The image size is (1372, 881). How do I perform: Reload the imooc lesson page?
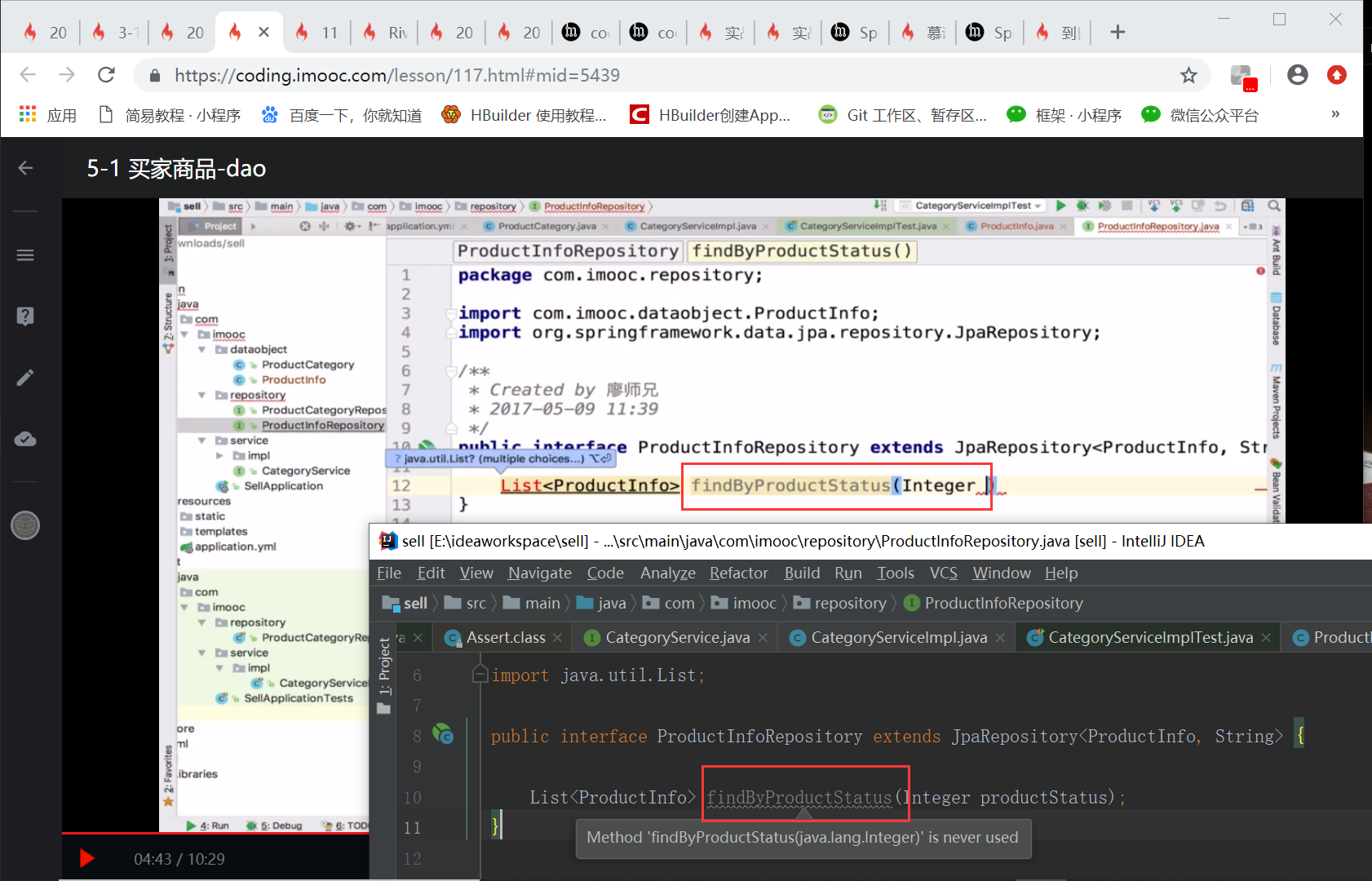(106, 75)
